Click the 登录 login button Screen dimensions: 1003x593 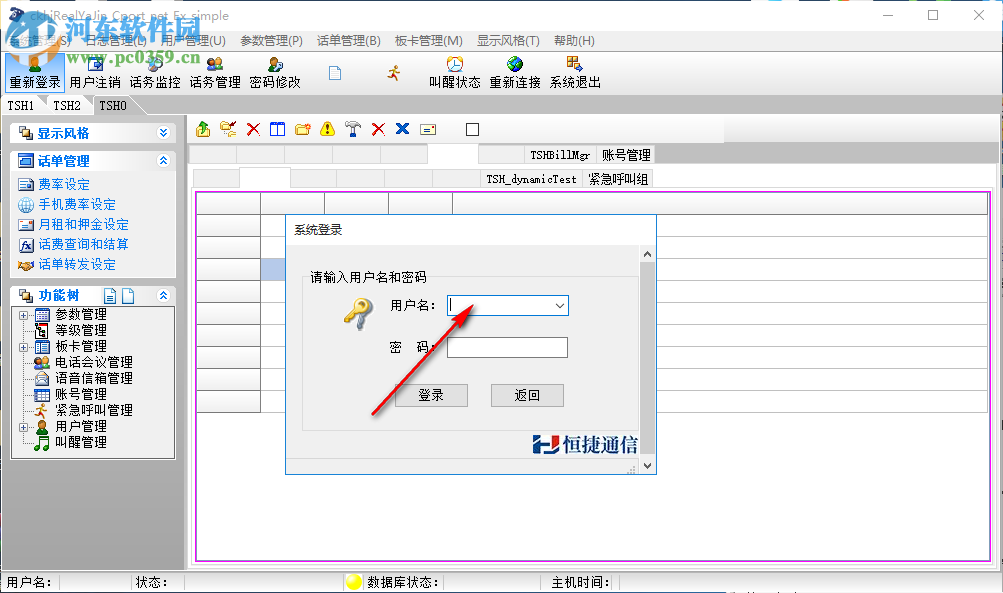[x=431, y=395]
